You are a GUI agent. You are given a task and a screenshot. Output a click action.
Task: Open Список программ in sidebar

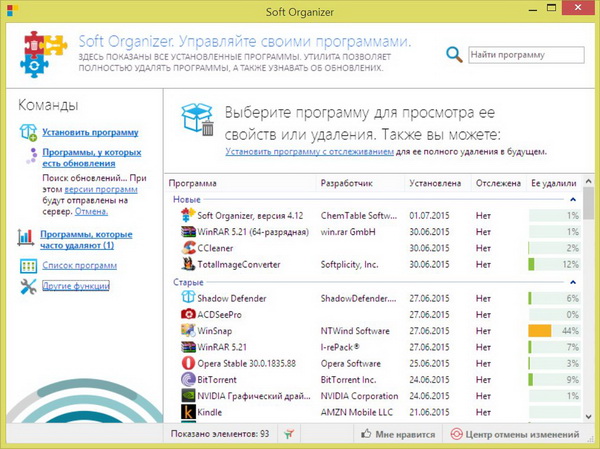coord(79,265)
